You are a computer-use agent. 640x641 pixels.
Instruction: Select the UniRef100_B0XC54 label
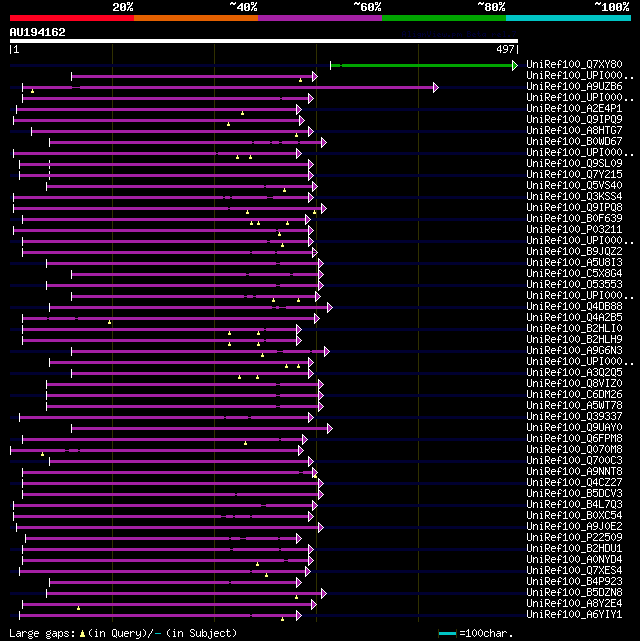click(574, 515)
